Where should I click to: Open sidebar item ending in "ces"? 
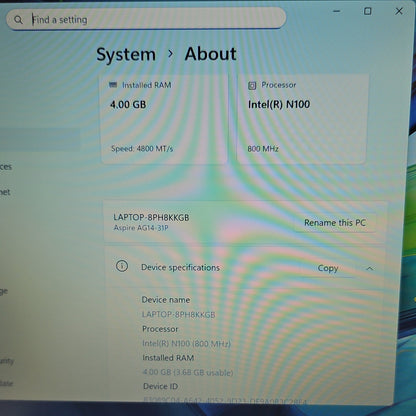(6, 167)
